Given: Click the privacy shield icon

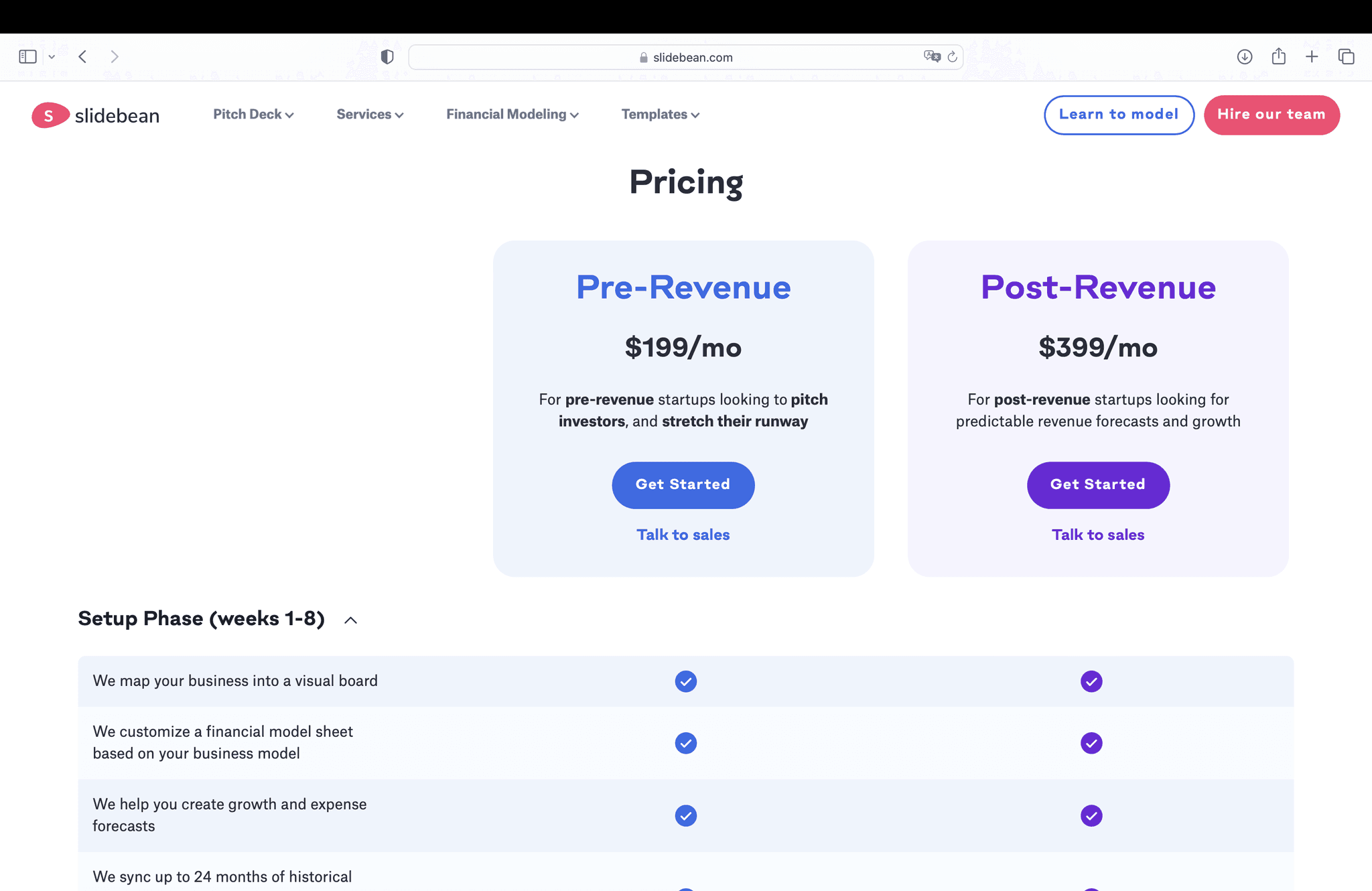Looking at the screenshot, I should pos(387,57).
